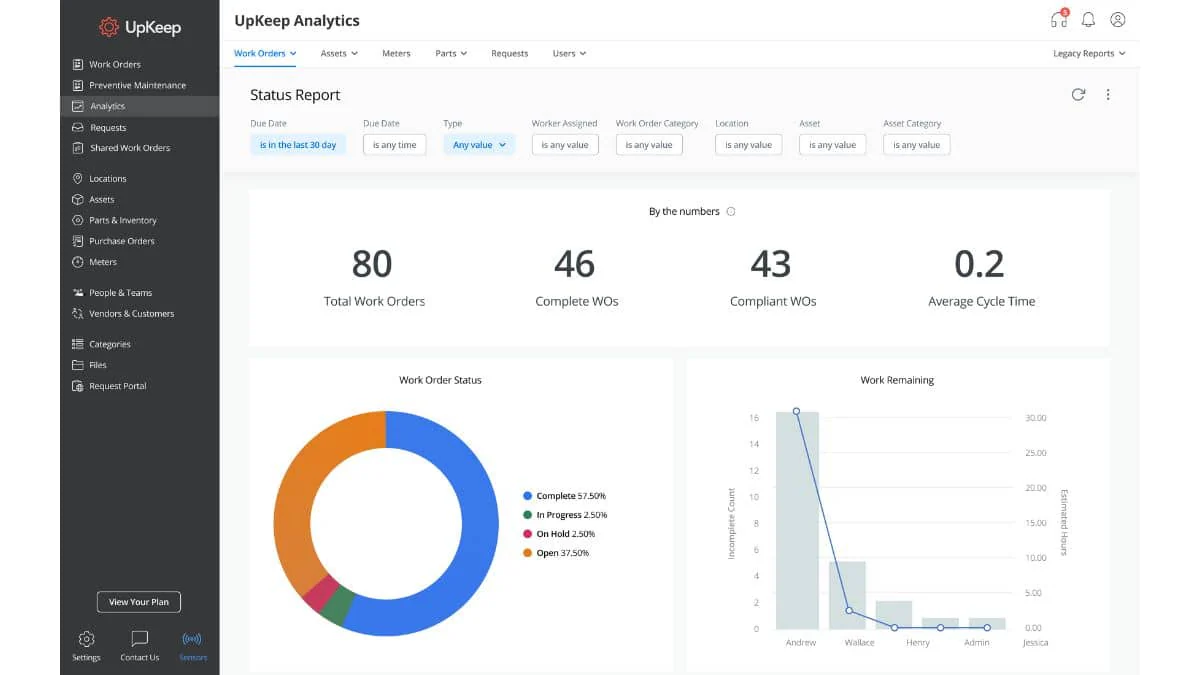
Task: Open the Work Order Category filter
Action: [x=649, y=145]
